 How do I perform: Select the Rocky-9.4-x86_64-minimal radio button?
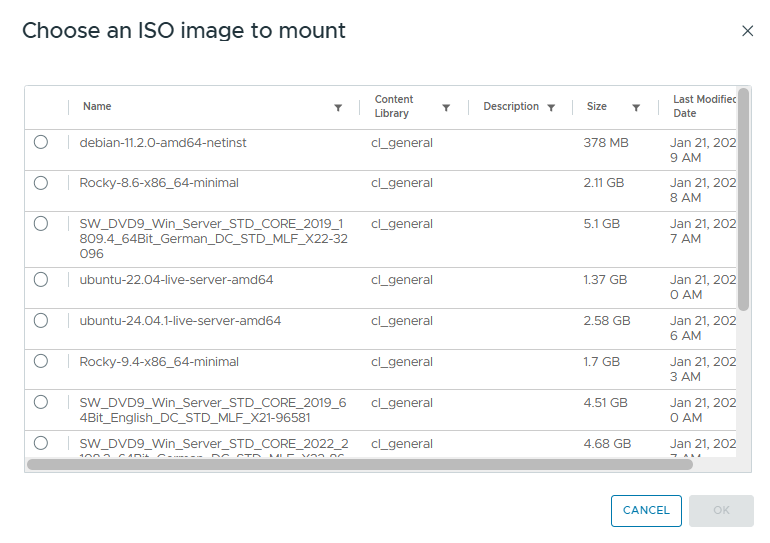click(x=41, y=361)
